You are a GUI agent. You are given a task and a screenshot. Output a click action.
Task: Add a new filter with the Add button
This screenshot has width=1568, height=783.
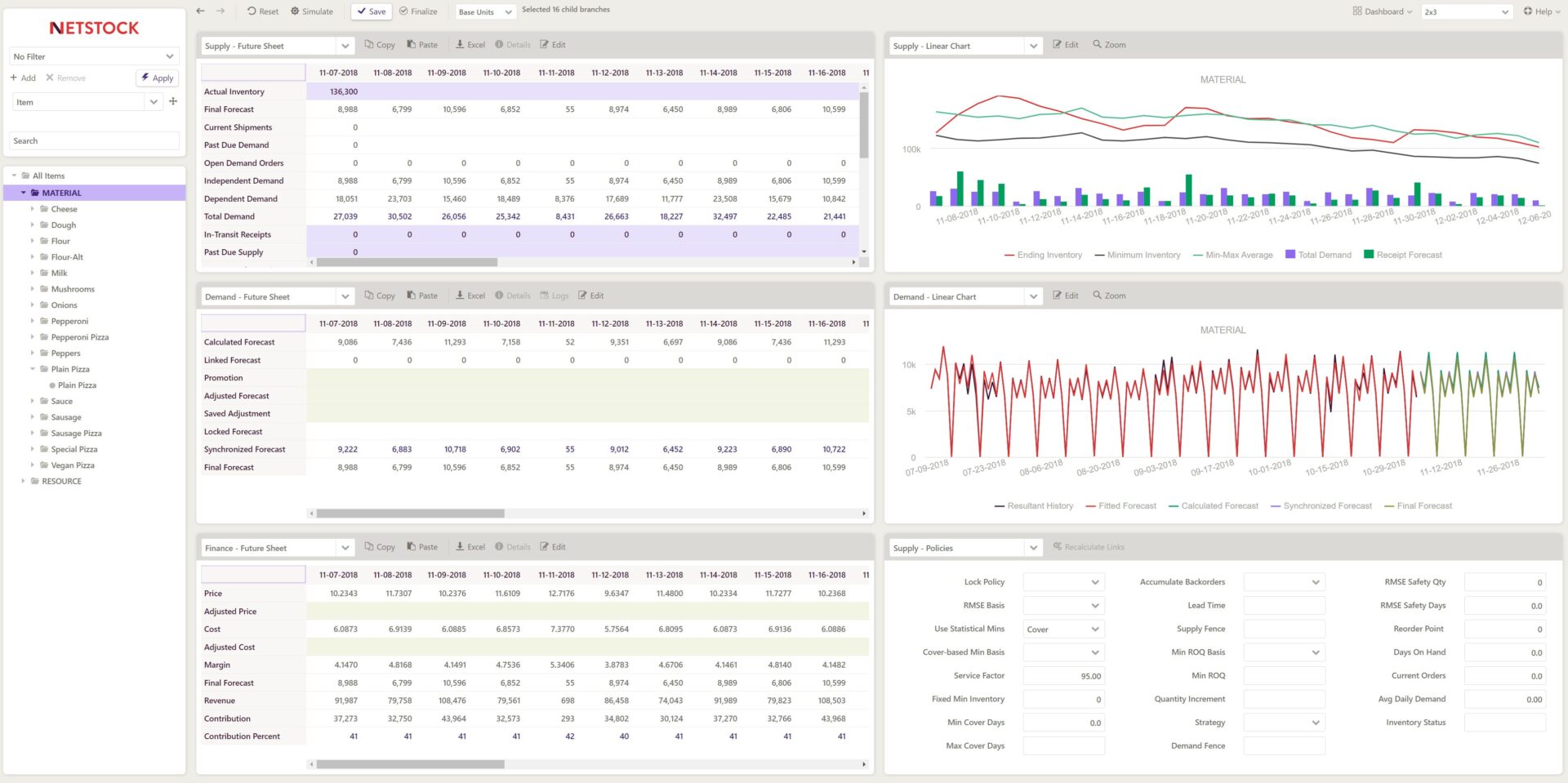pyautogui.click(x=23, y=78)
